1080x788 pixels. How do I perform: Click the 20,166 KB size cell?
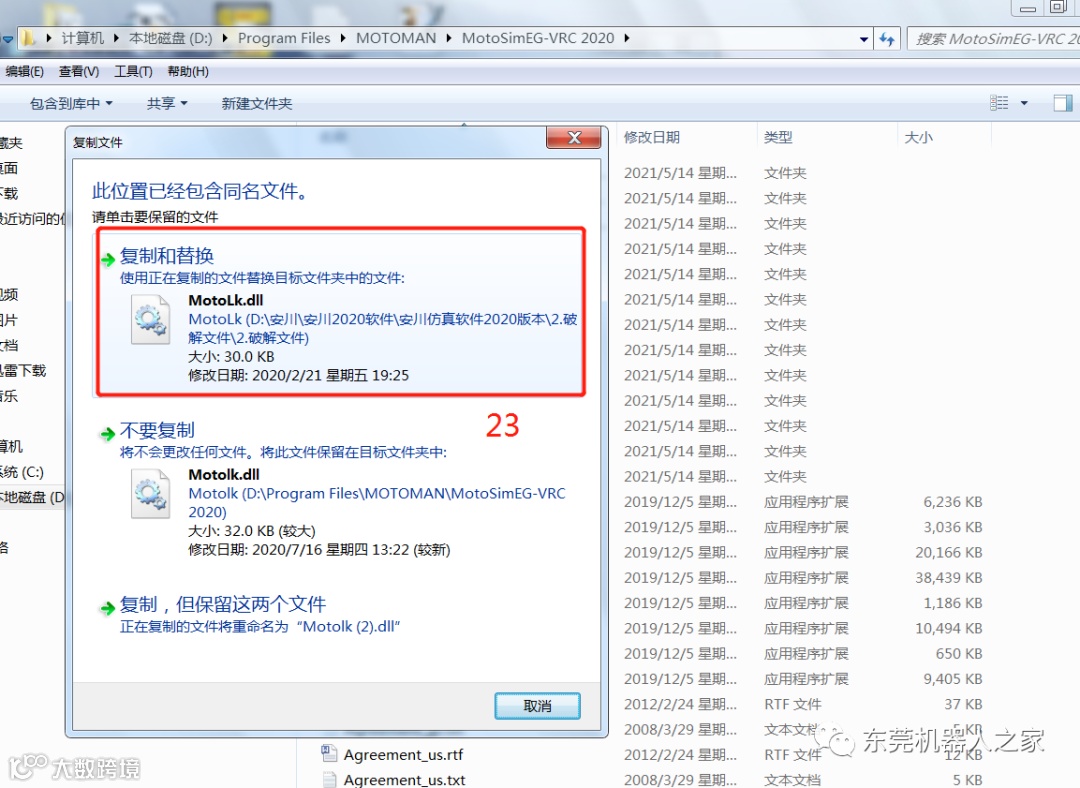(948, 552)
